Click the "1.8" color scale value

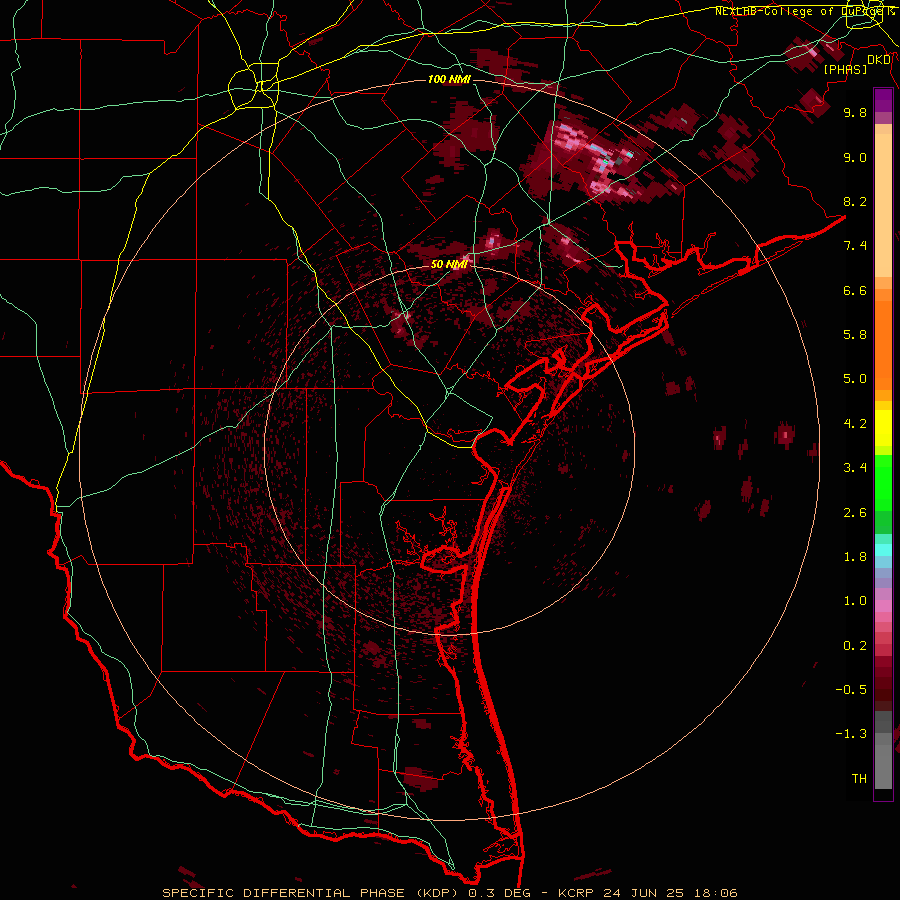[855, 557]
